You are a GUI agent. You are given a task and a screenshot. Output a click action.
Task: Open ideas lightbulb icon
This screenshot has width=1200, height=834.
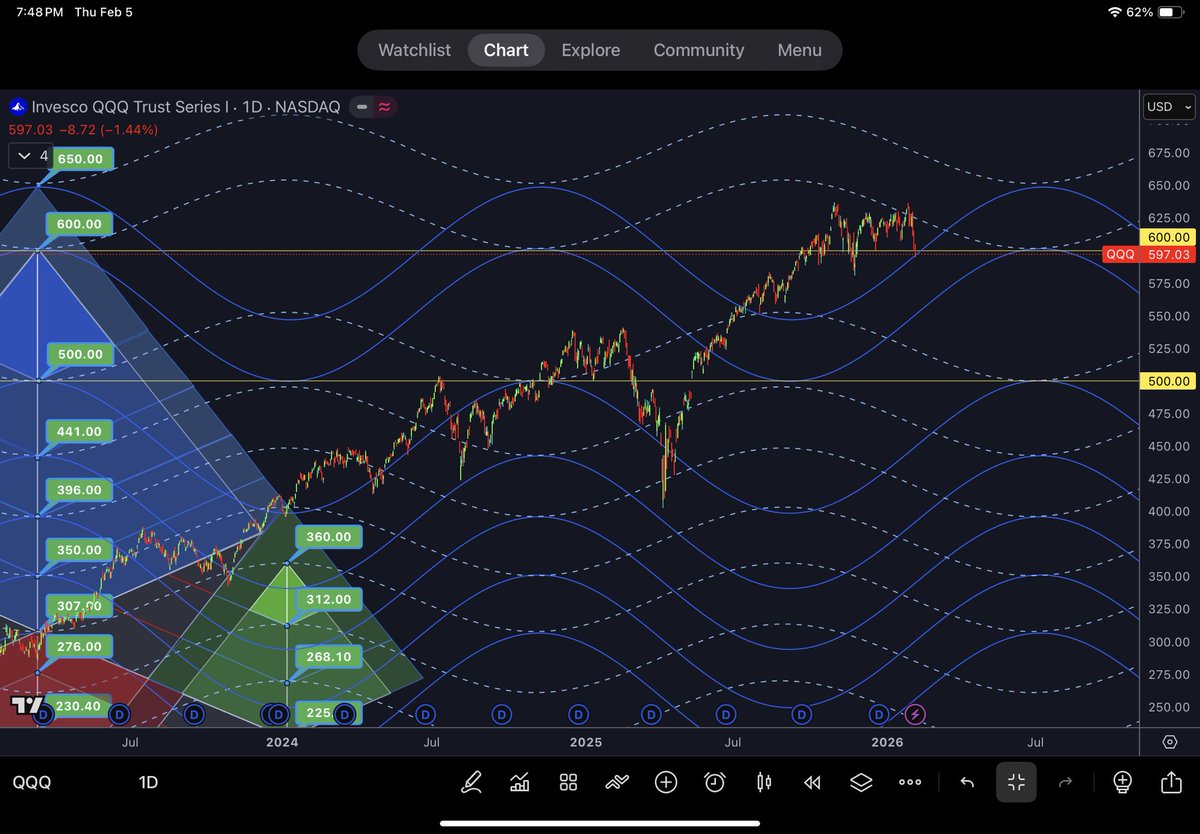tap(1122, 783)
